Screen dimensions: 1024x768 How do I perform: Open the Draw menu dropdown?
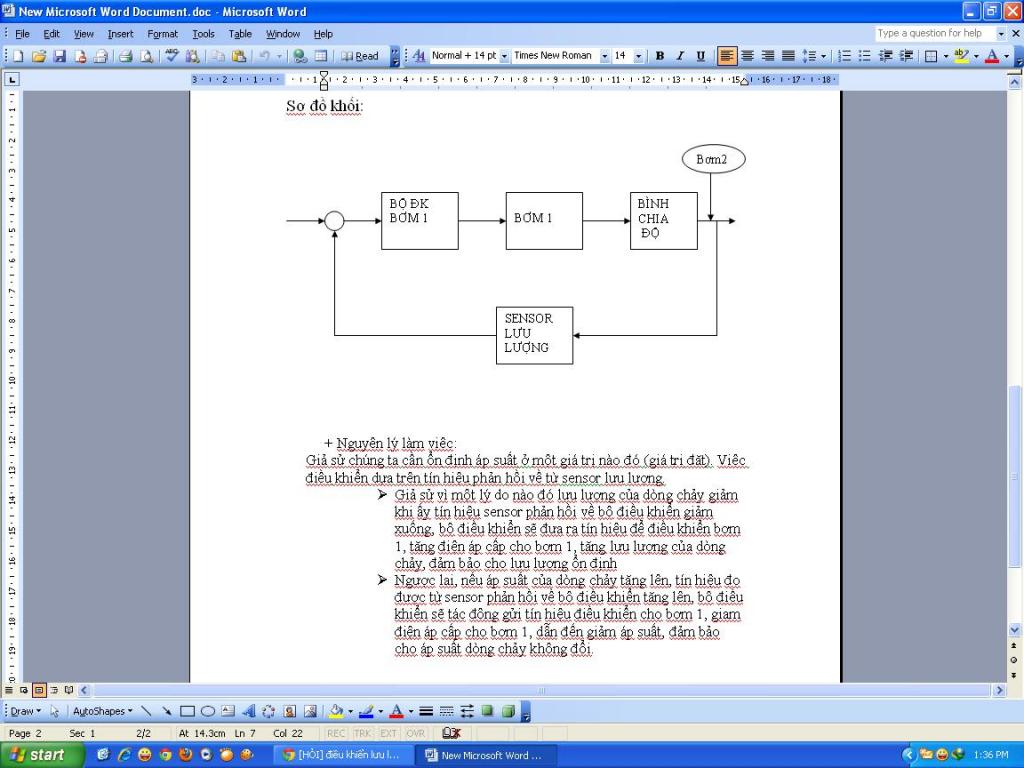[25, 711]
